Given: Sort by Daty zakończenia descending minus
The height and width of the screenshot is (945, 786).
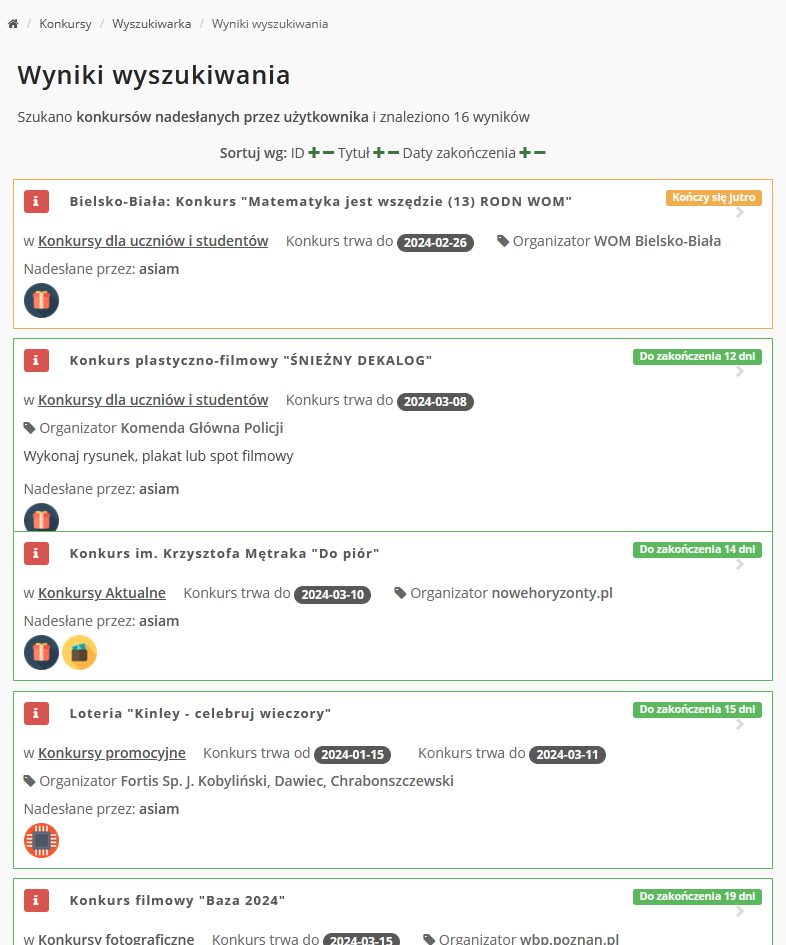Looking at the screenshot, I should (540, 153).
